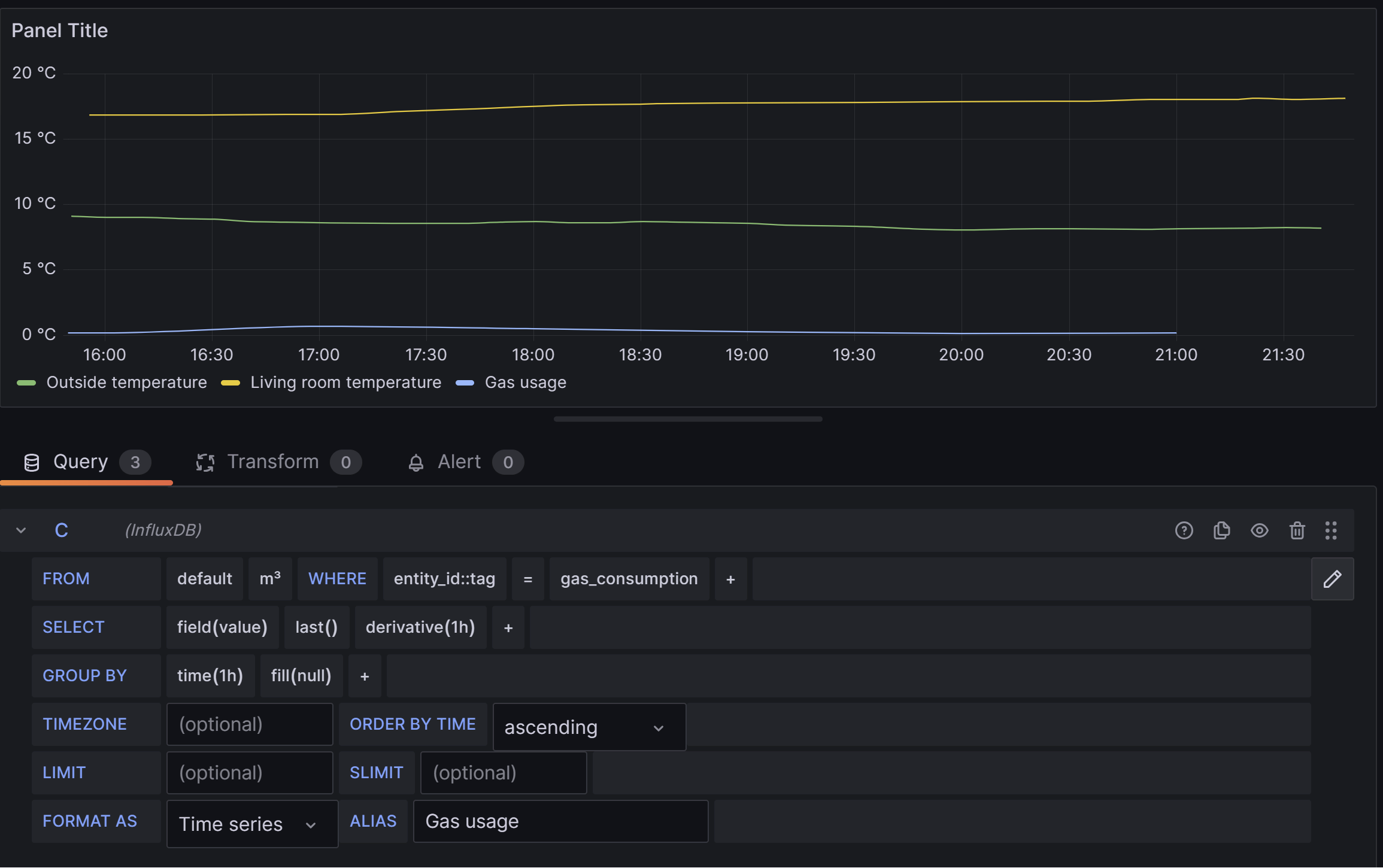Focus the TIMEZONE optional input
Viewport: 1383px width, 868px height.
pos(250,724)
